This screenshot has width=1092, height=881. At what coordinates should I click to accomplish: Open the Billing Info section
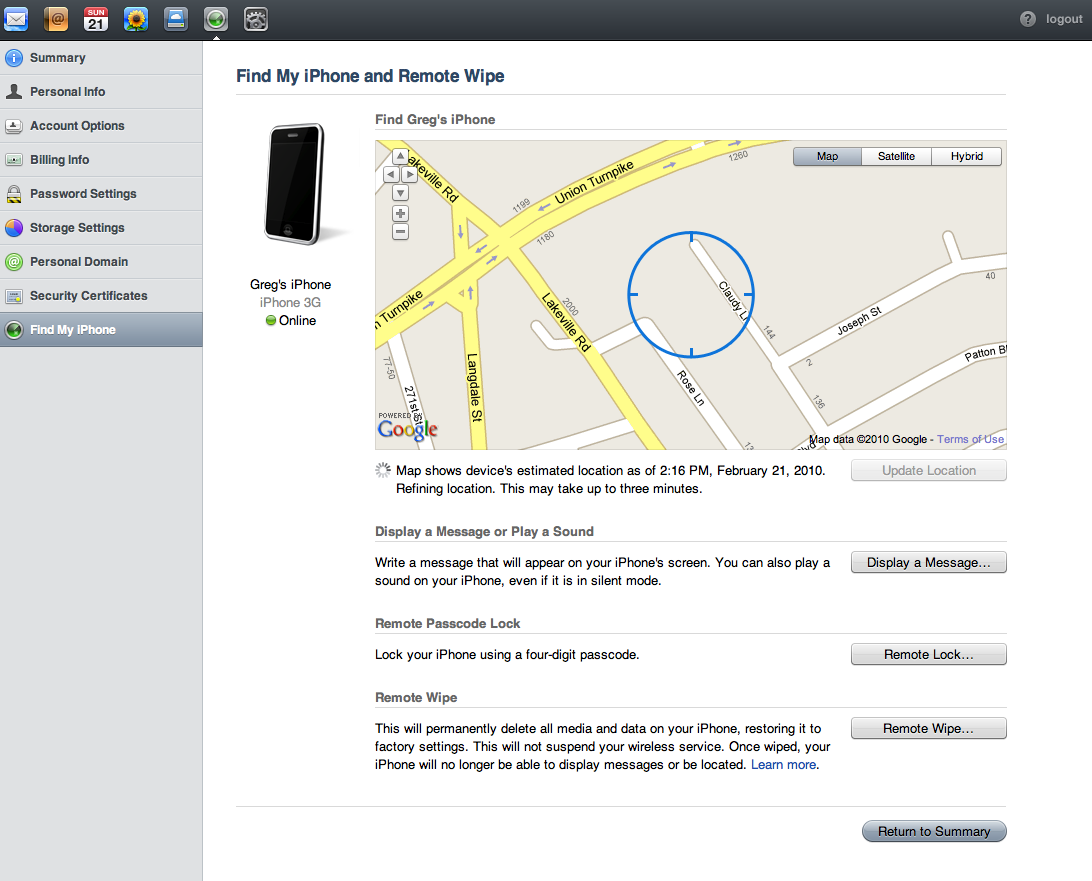[101, 159]
